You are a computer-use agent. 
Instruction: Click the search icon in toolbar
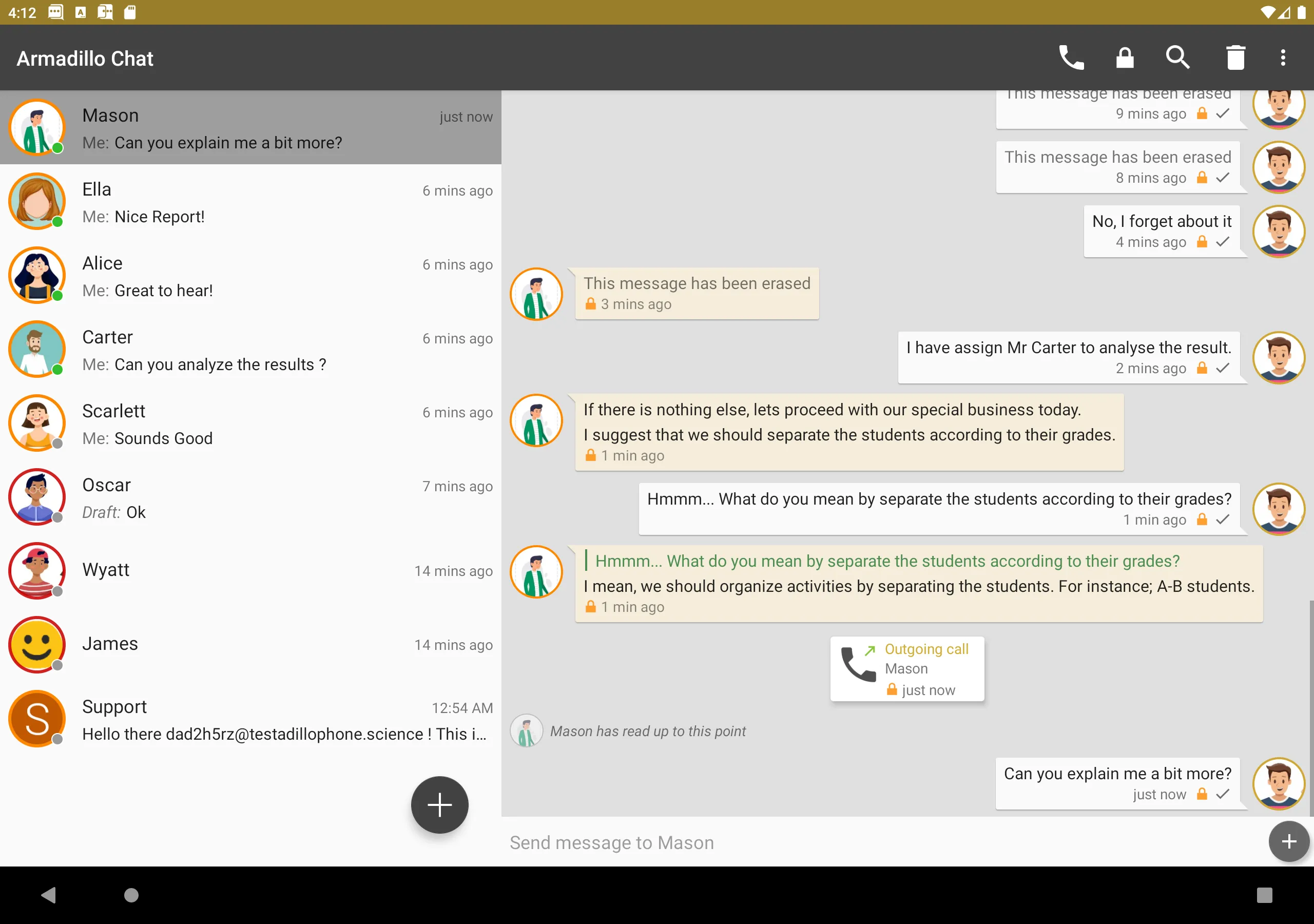click(1178, 58)
